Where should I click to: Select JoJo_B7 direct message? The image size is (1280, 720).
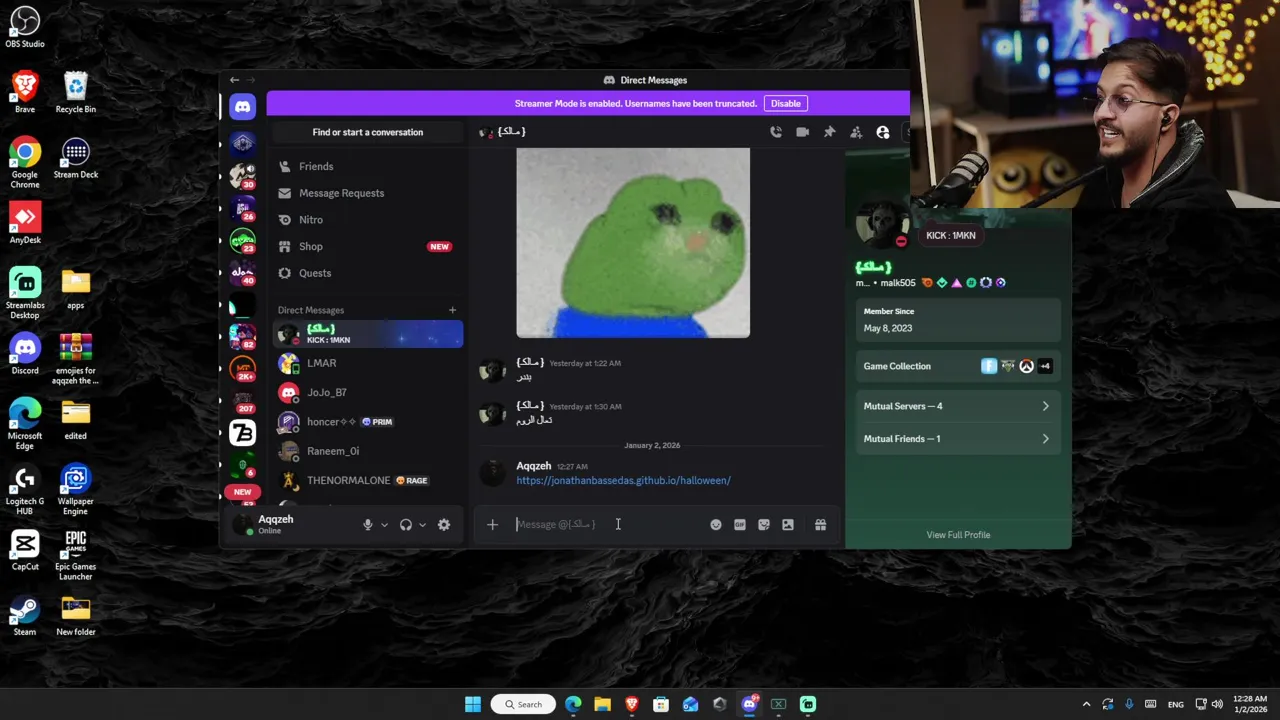click(368, 392)
